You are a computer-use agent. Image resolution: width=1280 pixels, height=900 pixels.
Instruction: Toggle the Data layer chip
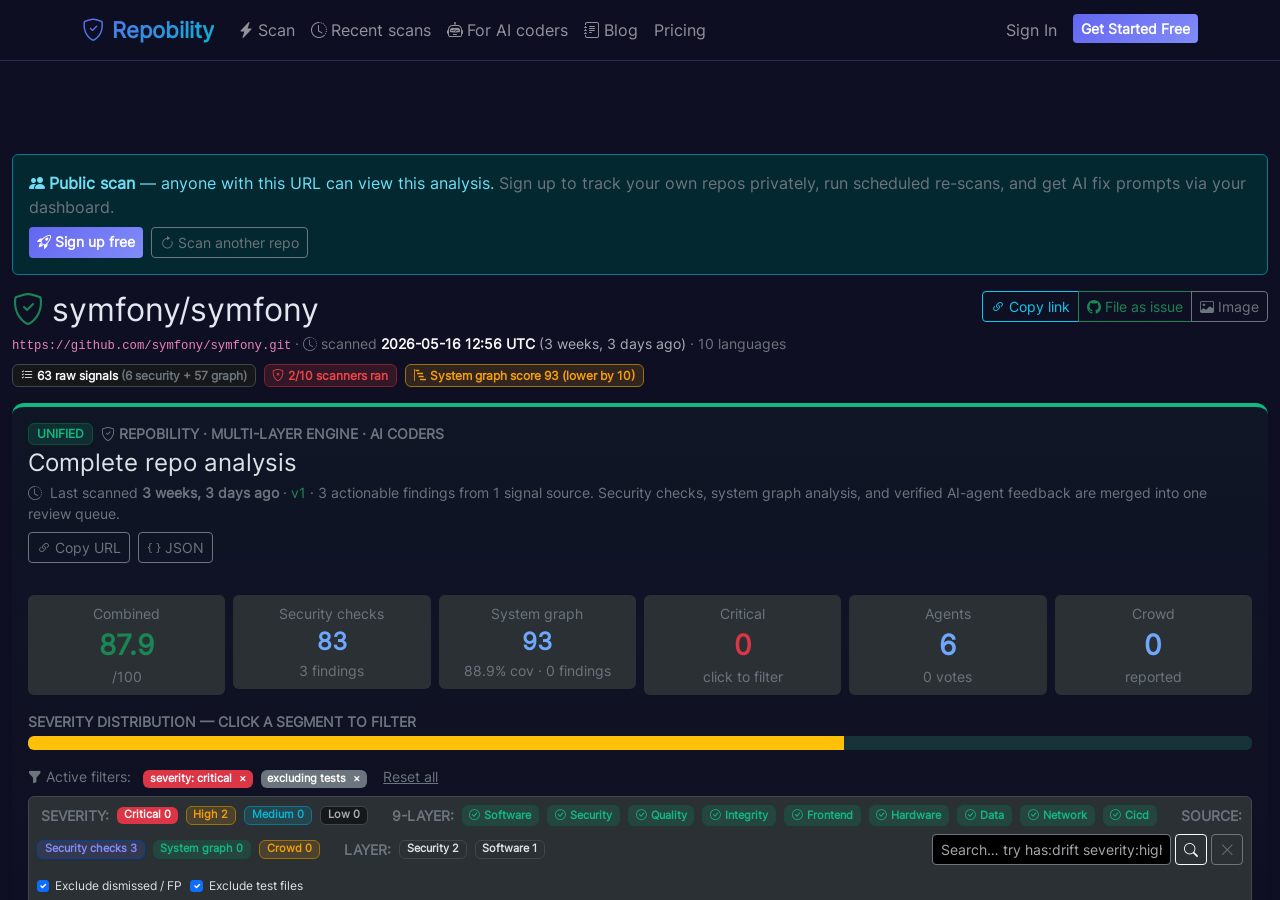[x=984, y=815]
